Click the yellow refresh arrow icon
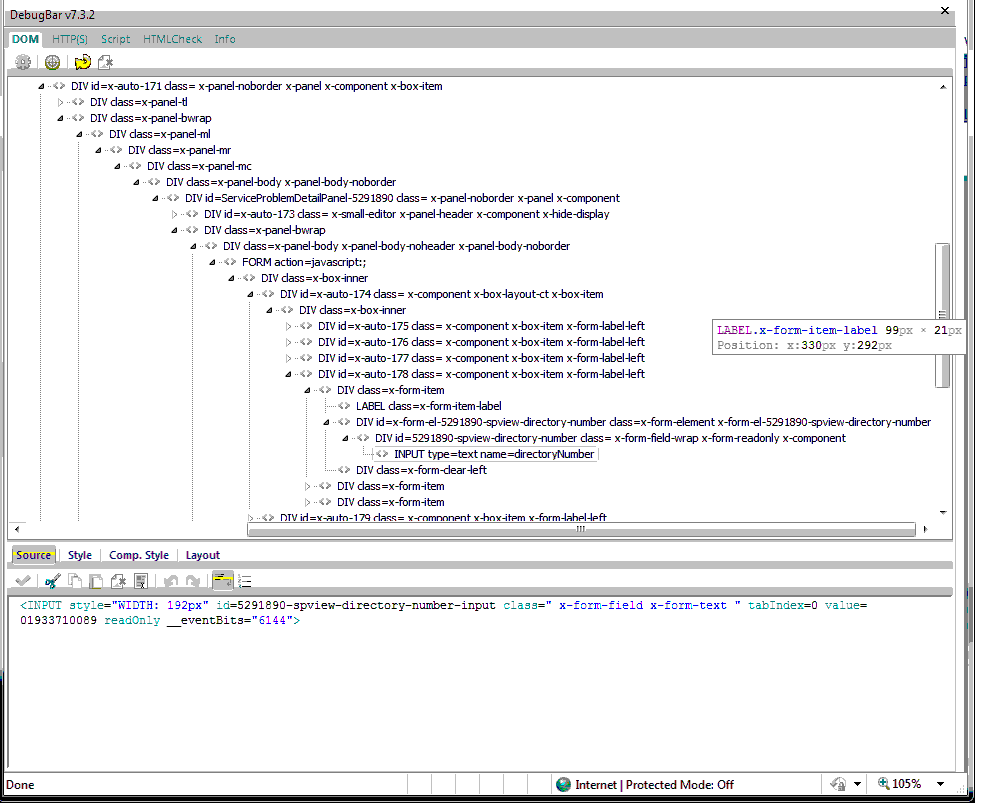1008x803 pixels. click(82, 62)
